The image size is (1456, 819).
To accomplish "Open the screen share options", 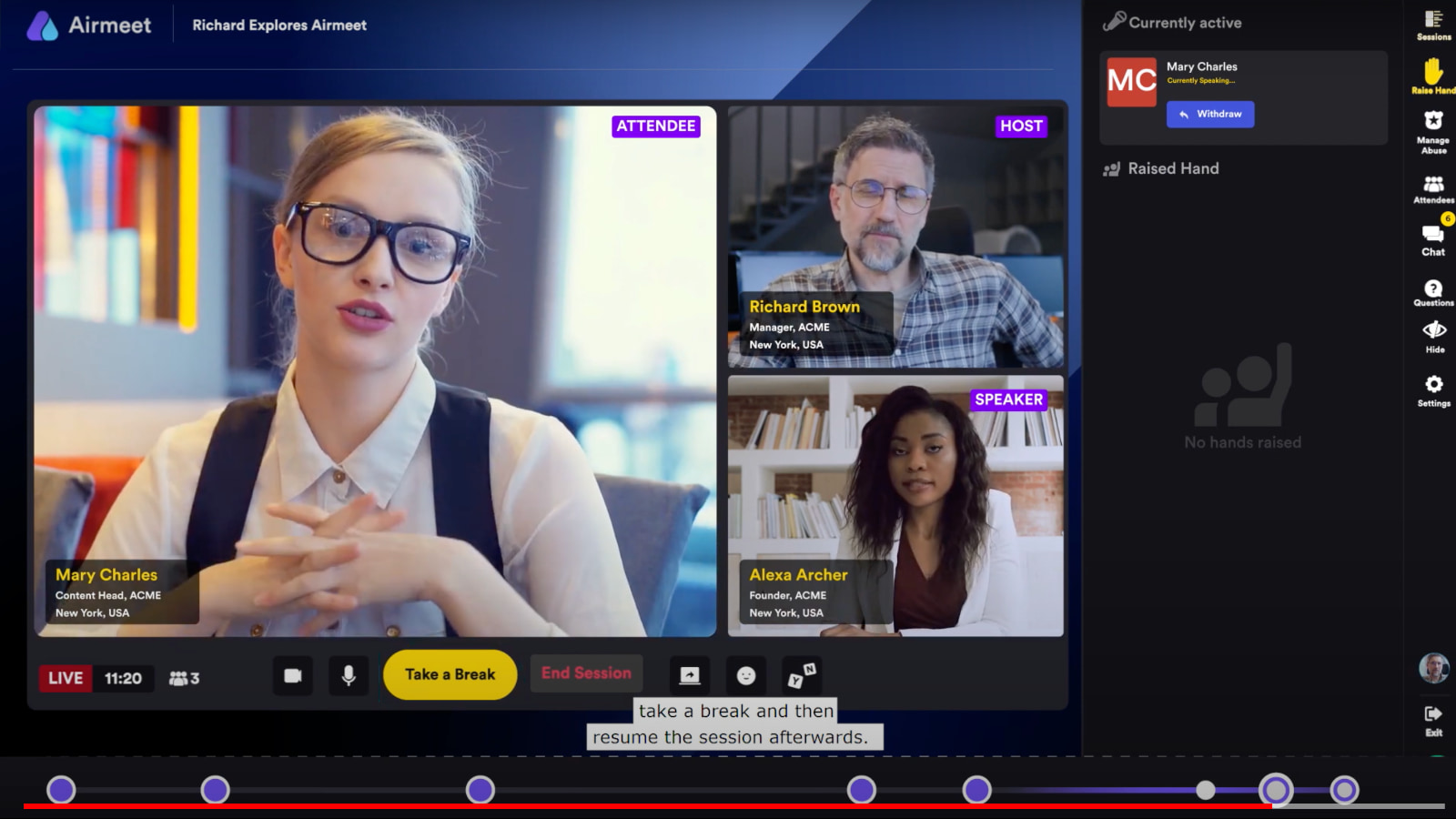I will pos(690,675).
